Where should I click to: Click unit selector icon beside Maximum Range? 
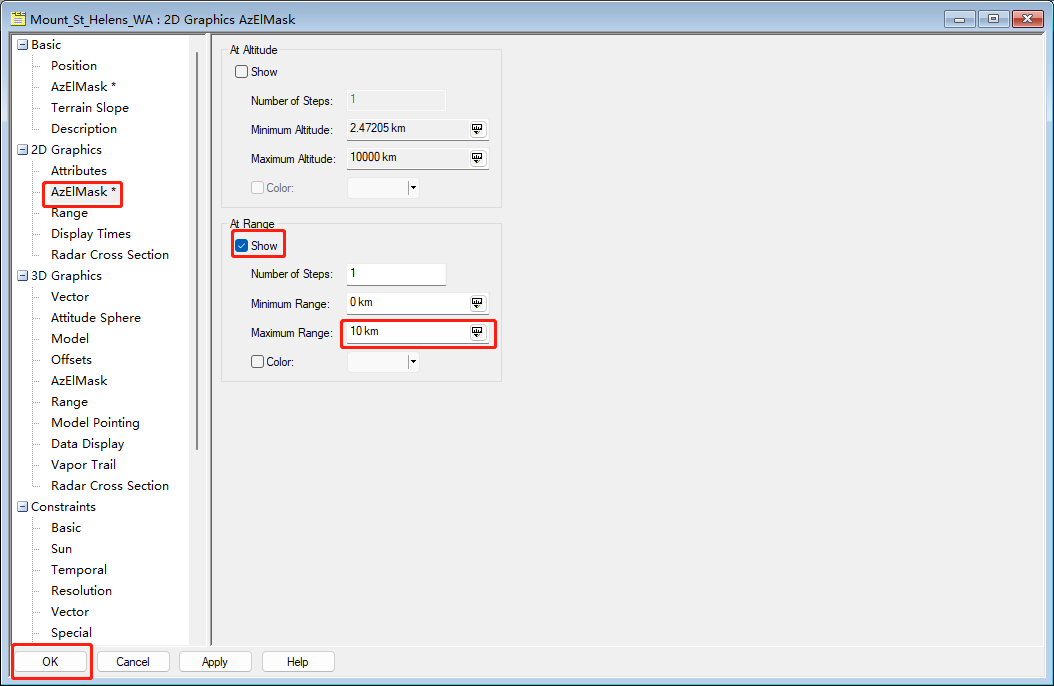coord(477,332)
